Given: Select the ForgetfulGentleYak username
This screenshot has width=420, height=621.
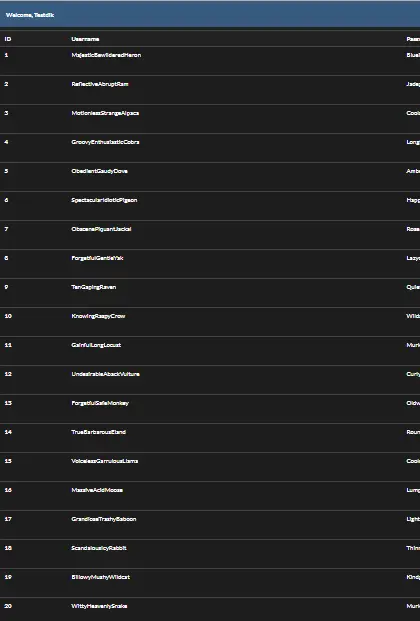Looking at the screenshot, I should point(97,258).
